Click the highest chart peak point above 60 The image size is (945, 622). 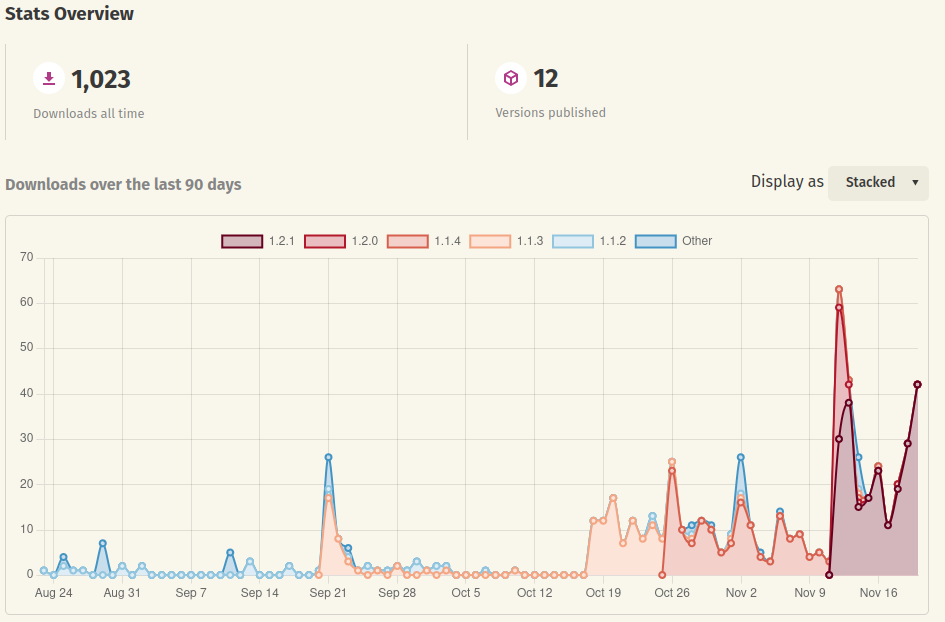tap(839, 289)
